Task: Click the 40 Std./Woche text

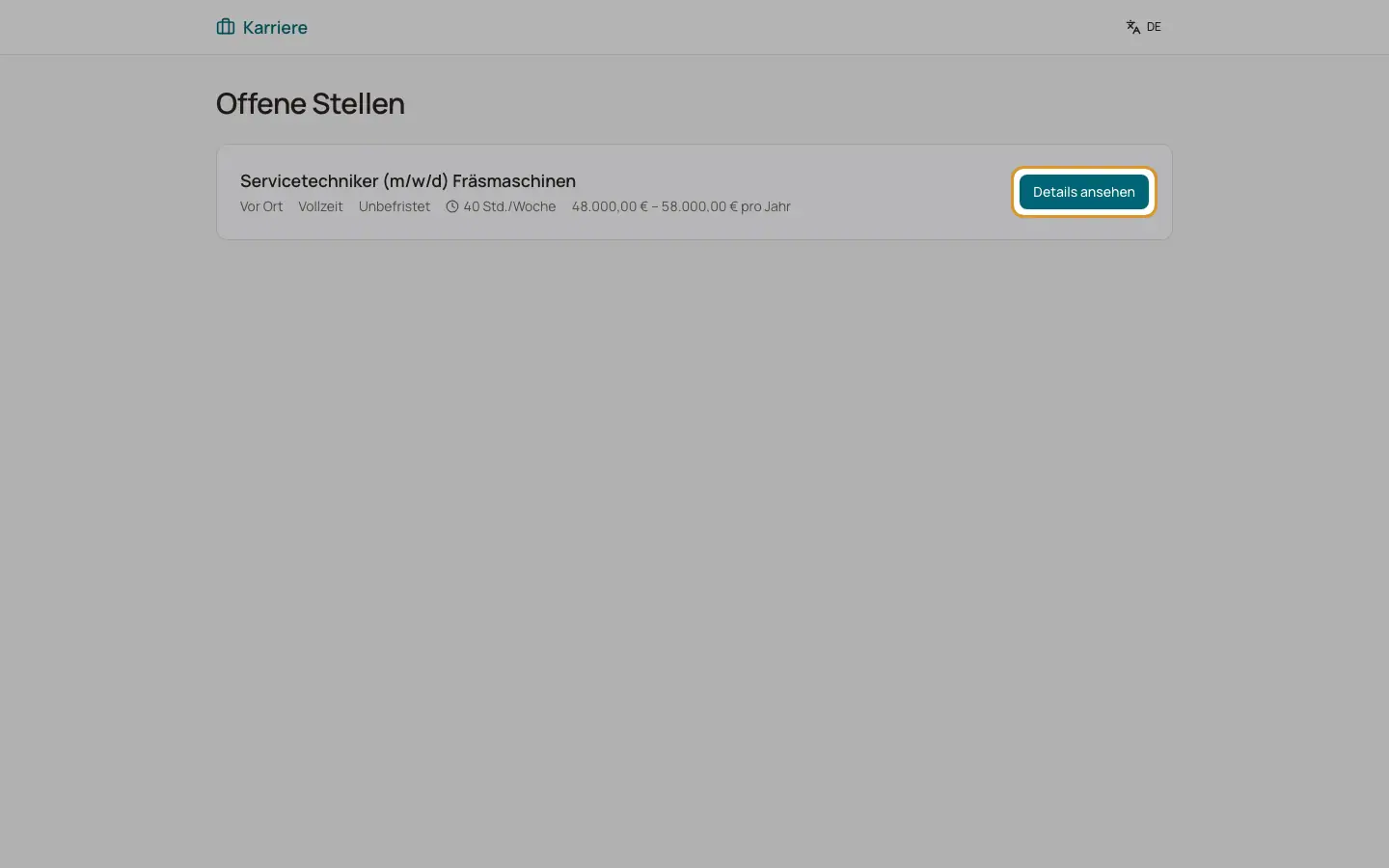Action: [x=509, y=206]
